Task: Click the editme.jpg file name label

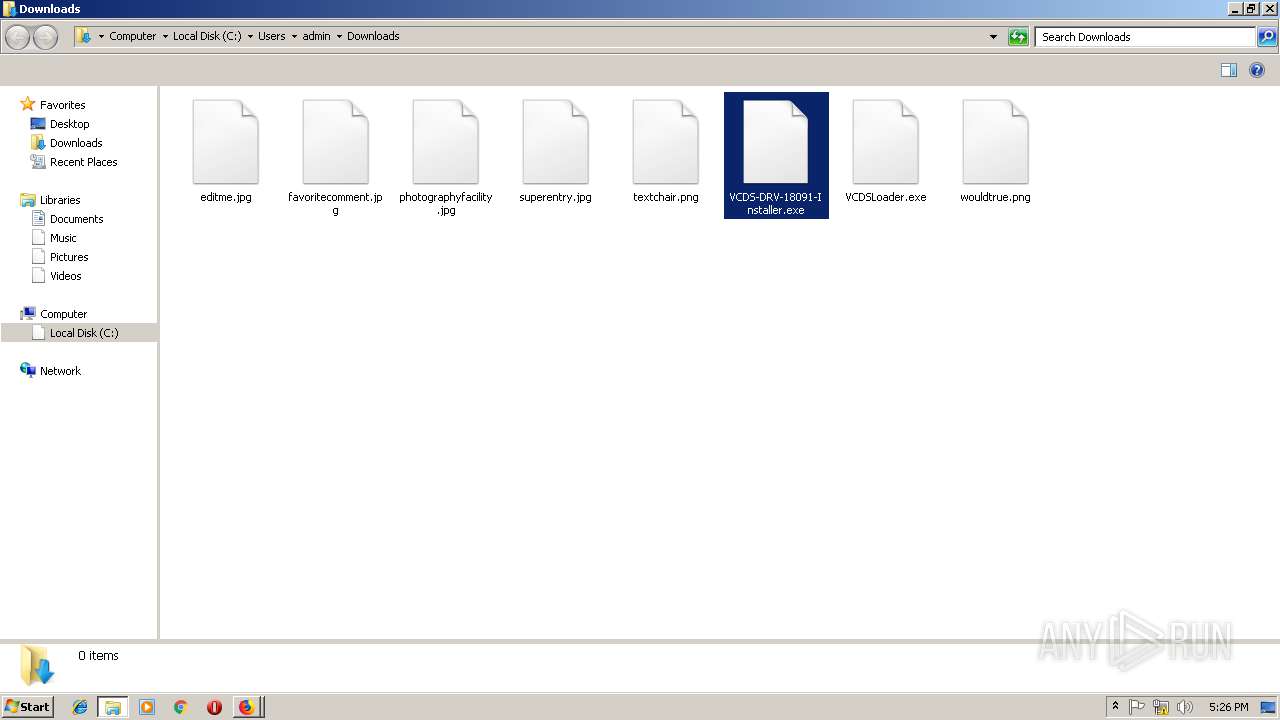Action: click(226, 197)
